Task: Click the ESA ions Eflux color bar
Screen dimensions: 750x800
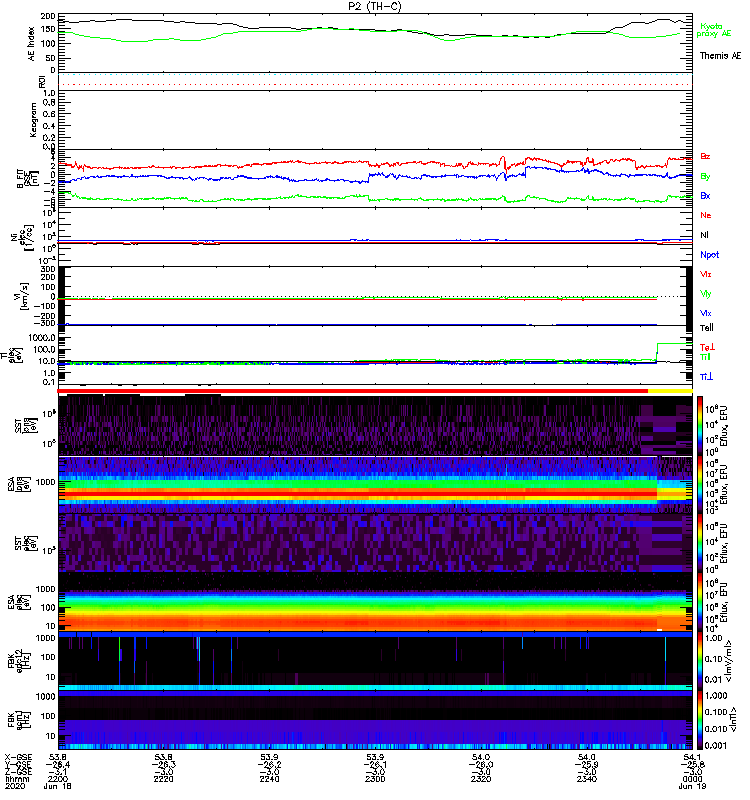Action: pos(700,484)
